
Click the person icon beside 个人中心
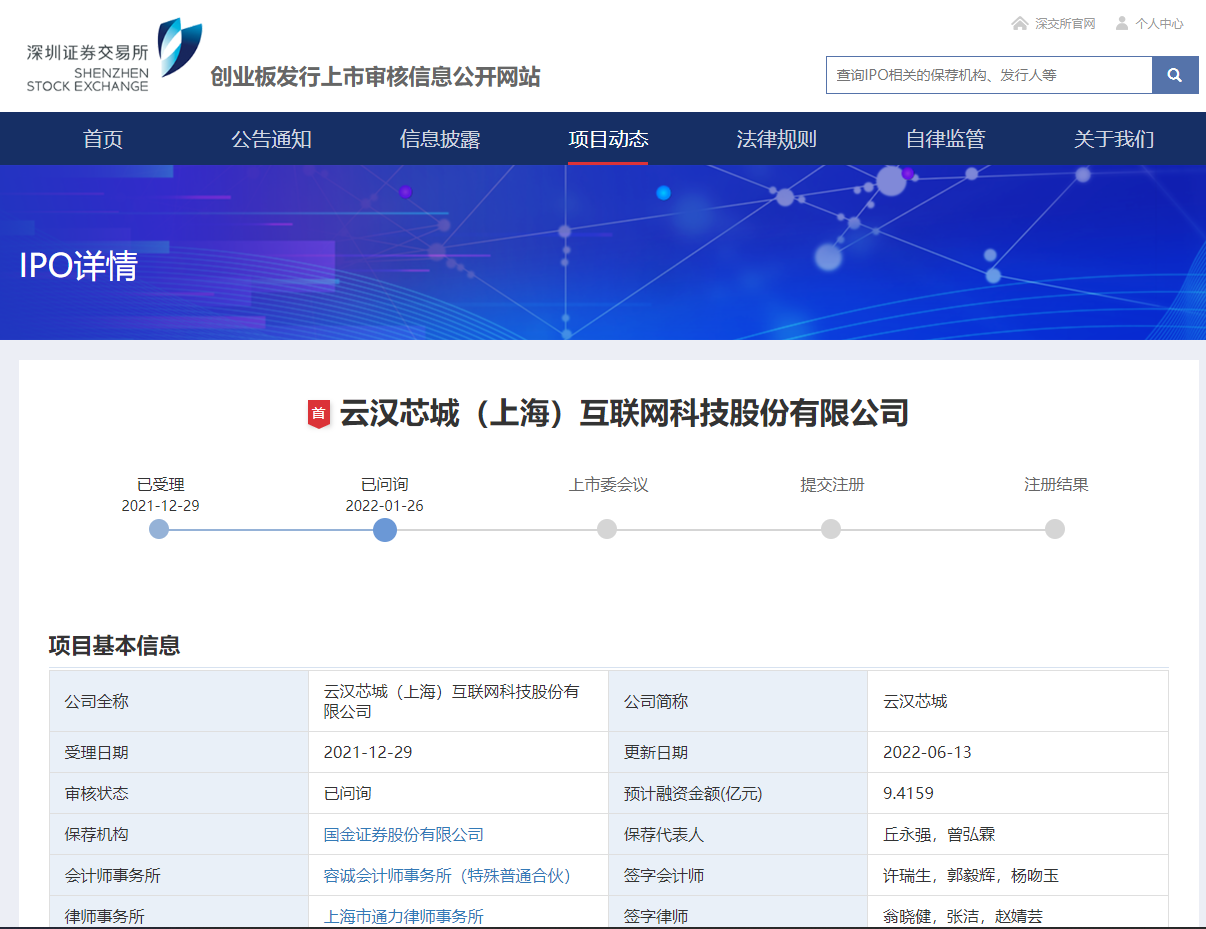[1122, 23]
